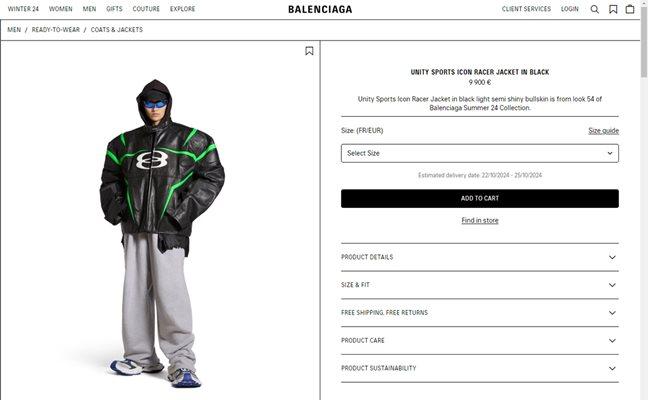
Task: Open the Winter 24 menu
Action: tap(23, 9)
